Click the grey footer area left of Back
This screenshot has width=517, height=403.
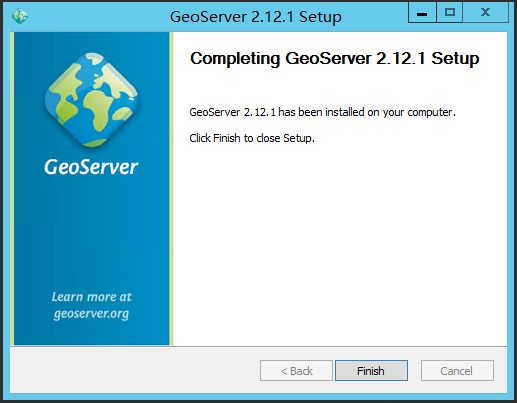pos(133,370)
